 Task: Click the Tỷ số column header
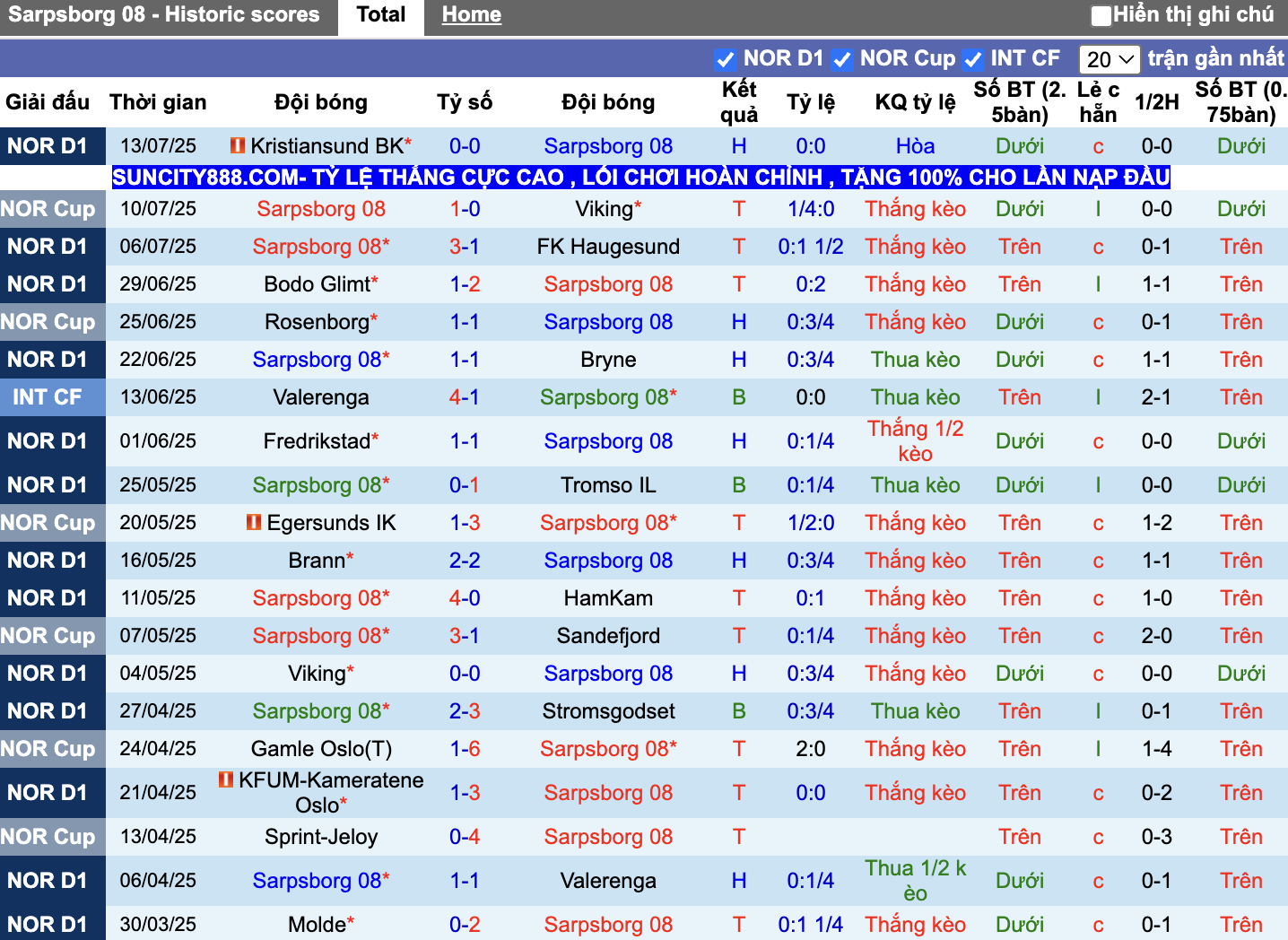[x=465, y=102]
